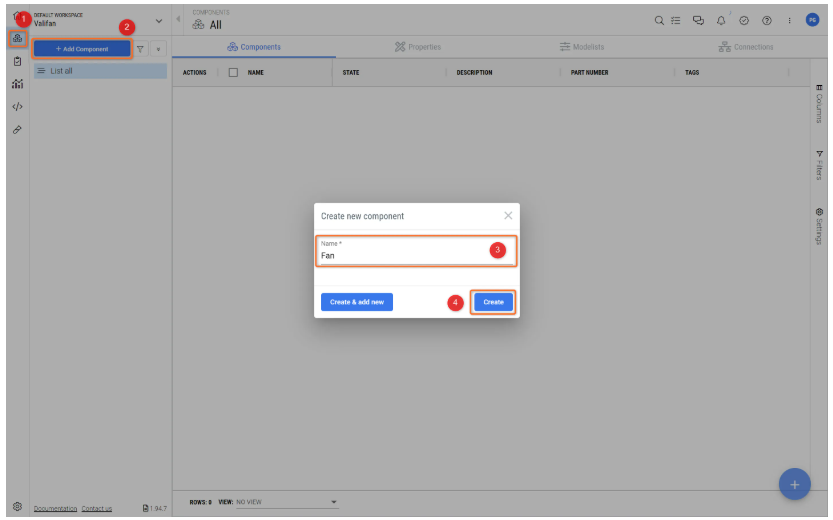Open the Settings side panel
The image size is (833, 520).
[819, 226]
